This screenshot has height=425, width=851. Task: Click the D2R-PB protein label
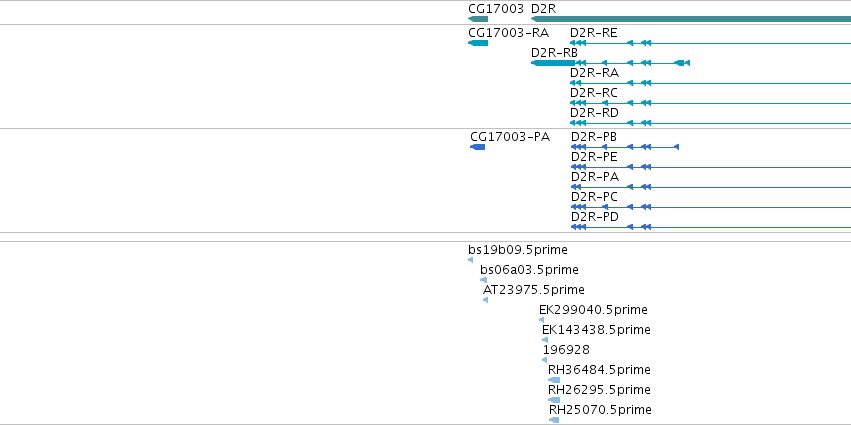[594, 137]
